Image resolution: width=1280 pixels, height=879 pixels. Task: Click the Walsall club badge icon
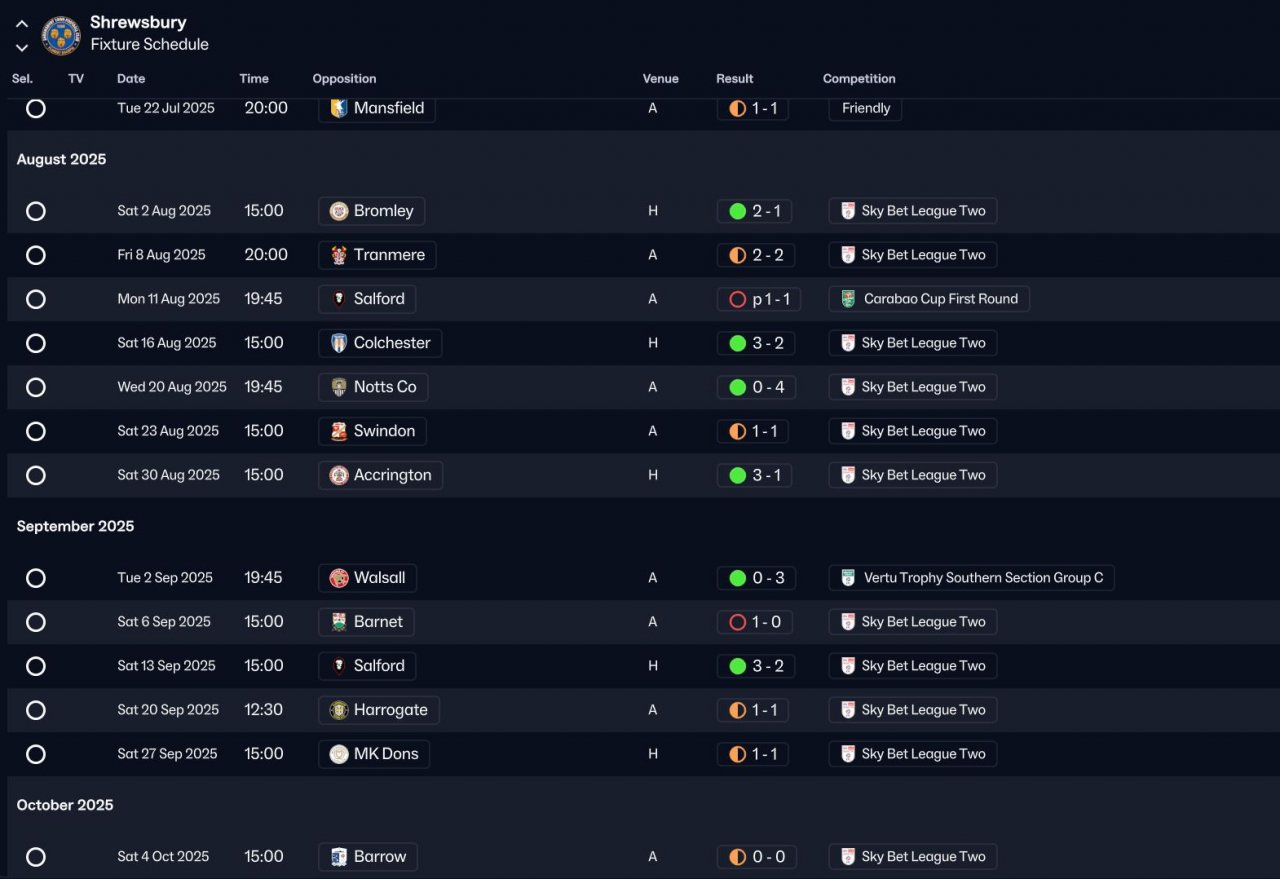tap(339, 578)
